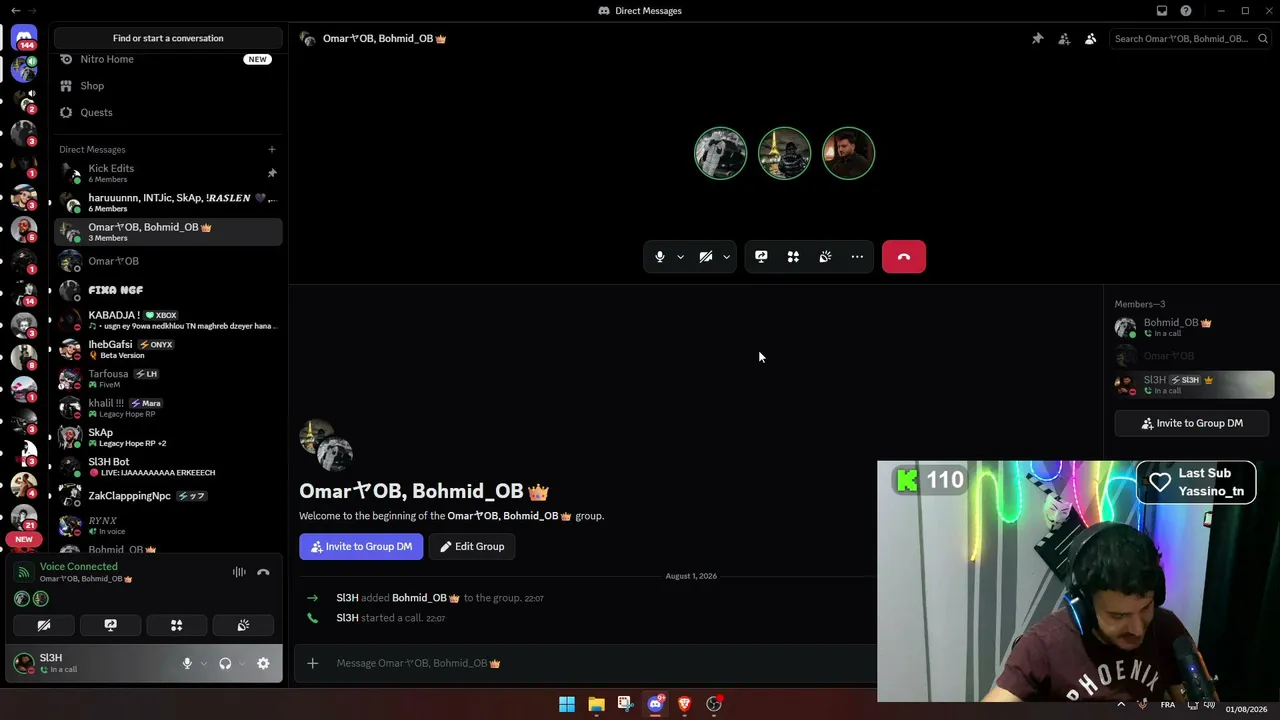Open the Tarfousa direct message
Viewport: 1280px width, 720px height.
tap(168, 379)
